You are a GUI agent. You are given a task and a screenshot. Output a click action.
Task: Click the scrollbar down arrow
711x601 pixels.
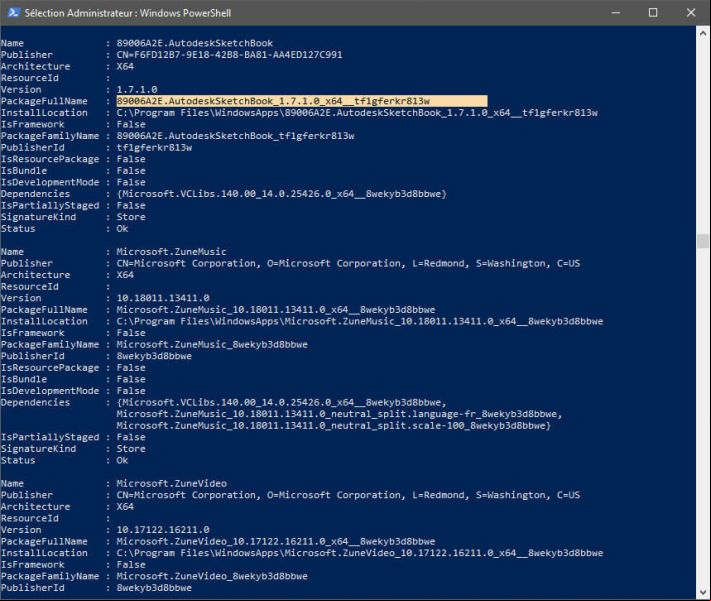pos(702,592)
